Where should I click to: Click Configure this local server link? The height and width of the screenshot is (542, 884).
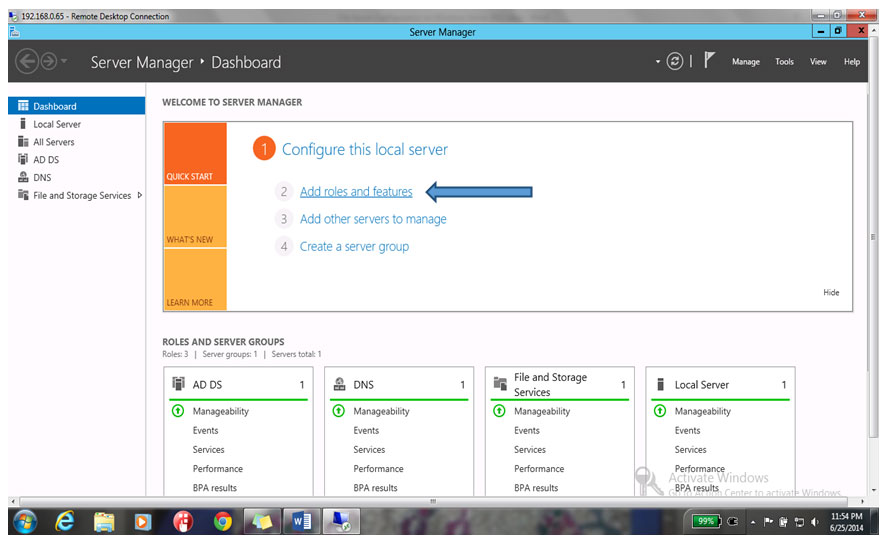(x=365, y=149)
